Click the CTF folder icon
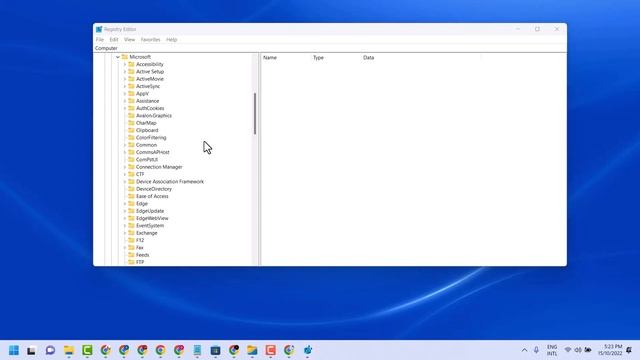This screenshot has width=640, height=360. coord(131,174)
